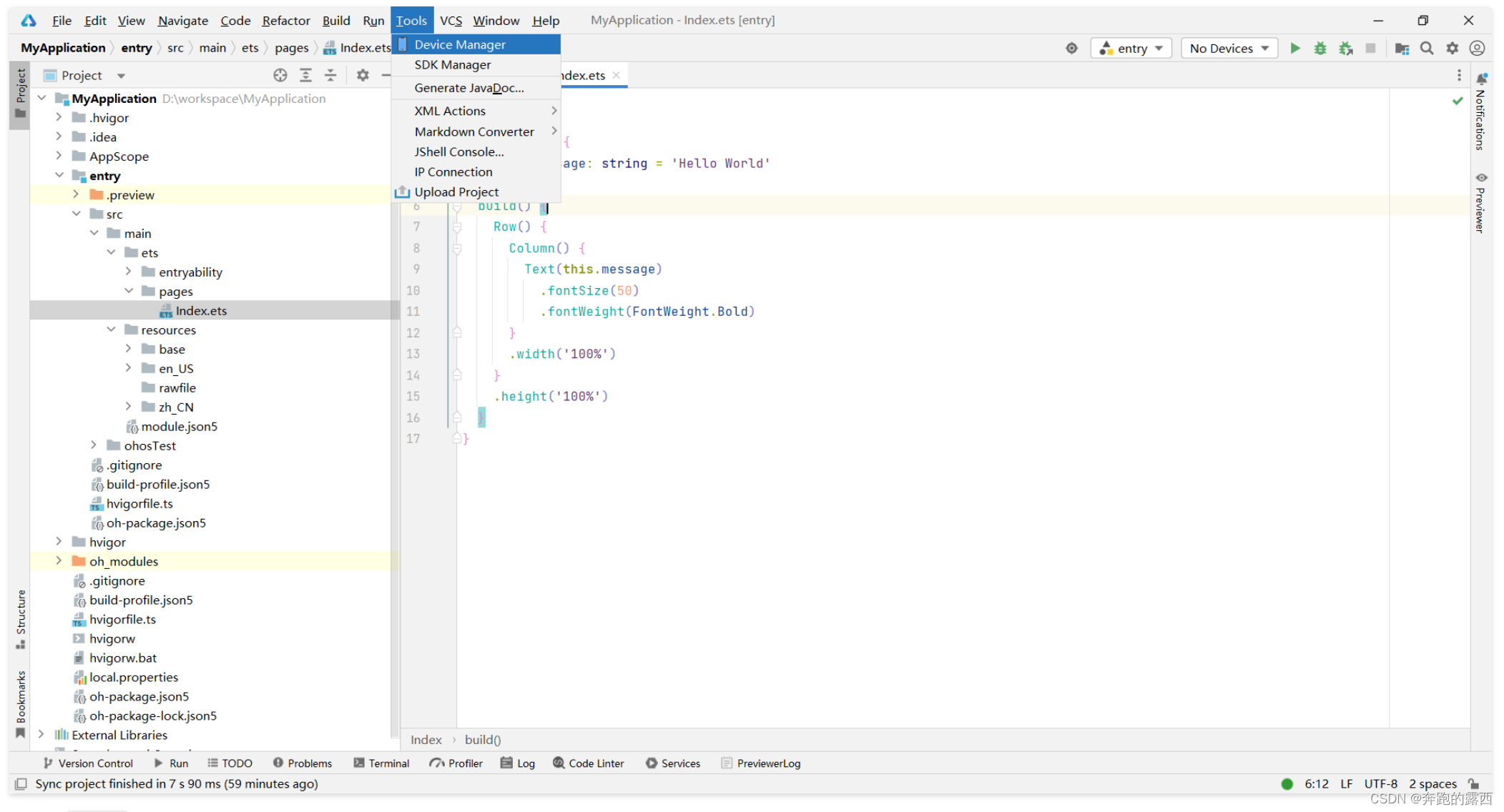Viewport: 1504px width, 812px height.
Task: Open the Previewer side panel
Action: [x=1480, y=202]
